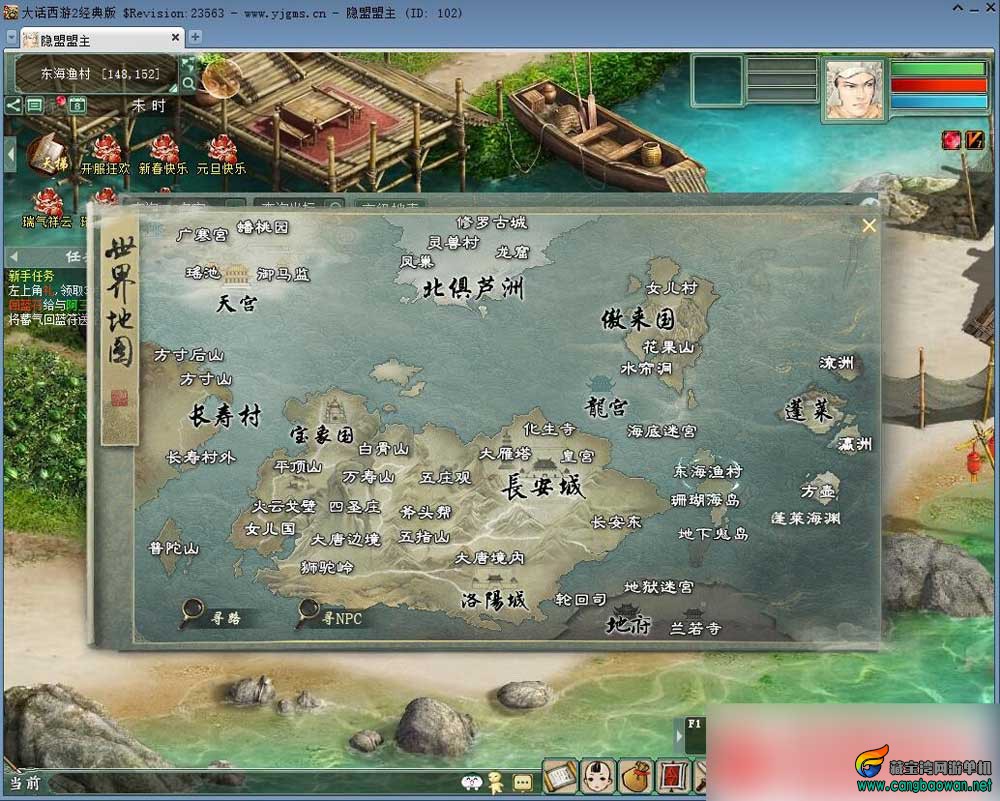The width and height of the screenshot is (1000, 801).
Task: Click the chat speech bubble icon
Action: tap(522, 782)
